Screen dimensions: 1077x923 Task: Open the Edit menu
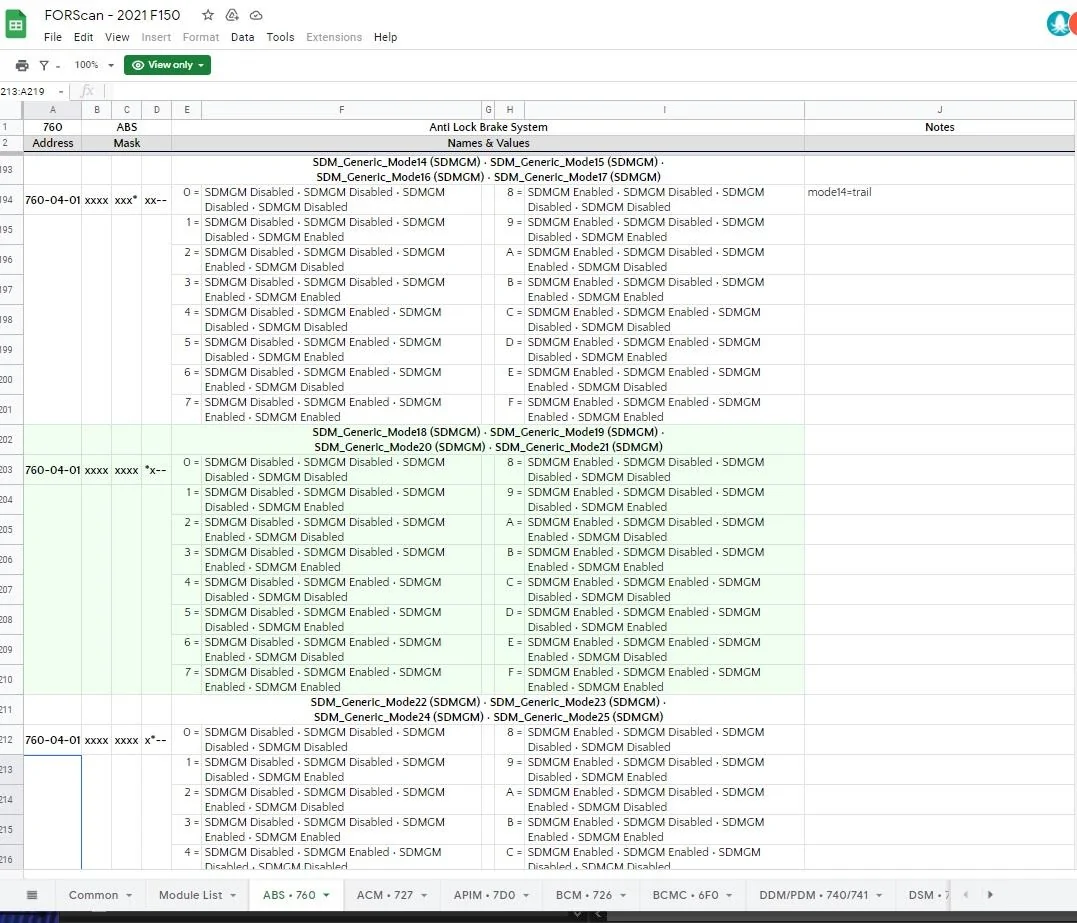(x=83, y=37)
